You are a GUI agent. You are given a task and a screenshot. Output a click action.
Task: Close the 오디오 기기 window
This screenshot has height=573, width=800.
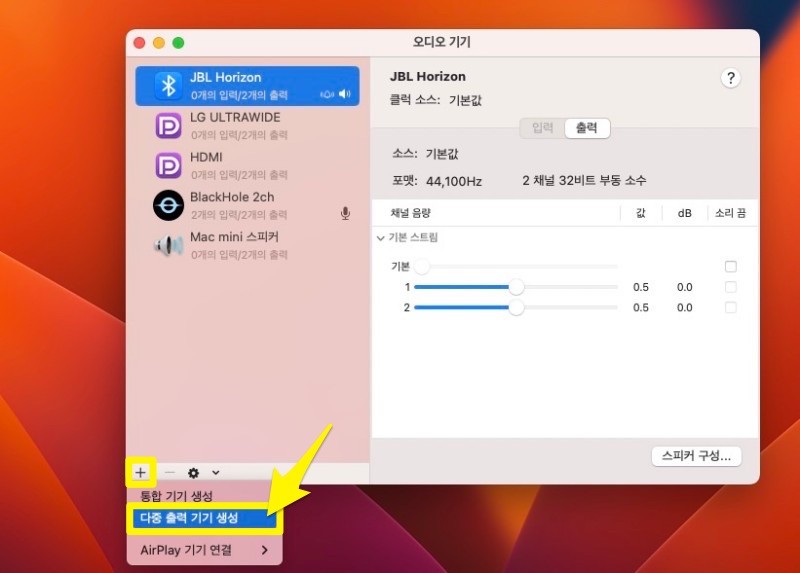[x=139, y=43]
